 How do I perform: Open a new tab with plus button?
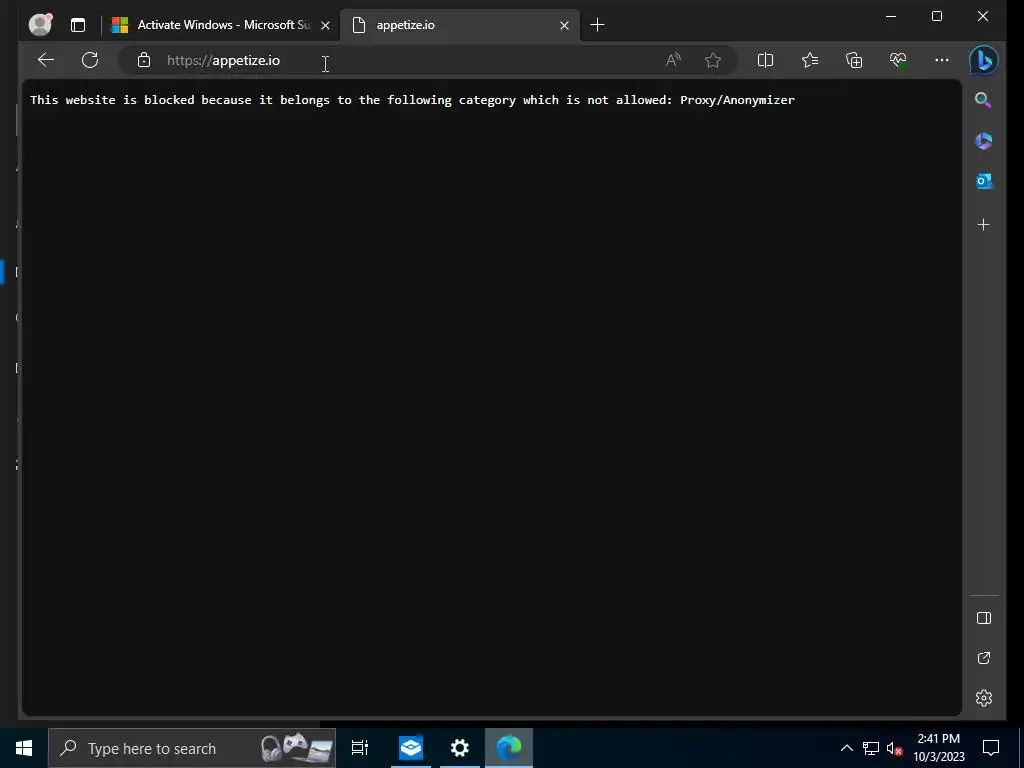click(597, 25)
